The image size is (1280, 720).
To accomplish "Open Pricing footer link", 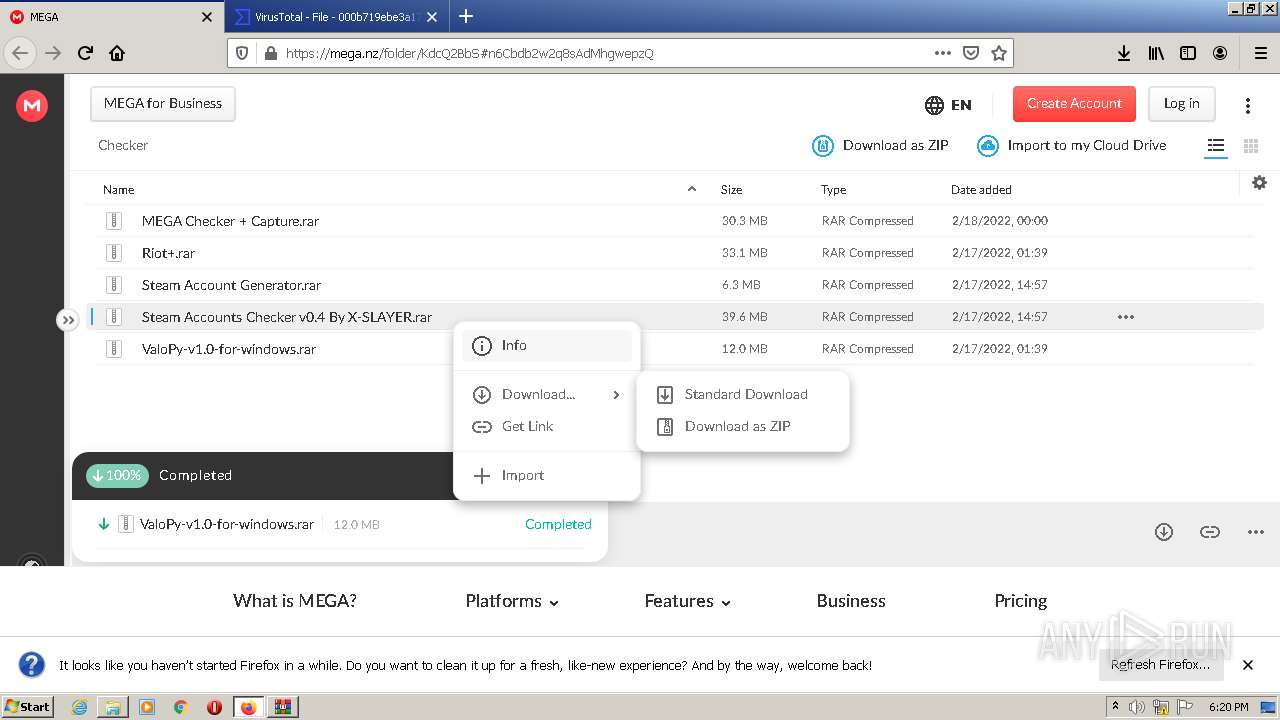I will pyautogui.click(x=1020, y=601).
